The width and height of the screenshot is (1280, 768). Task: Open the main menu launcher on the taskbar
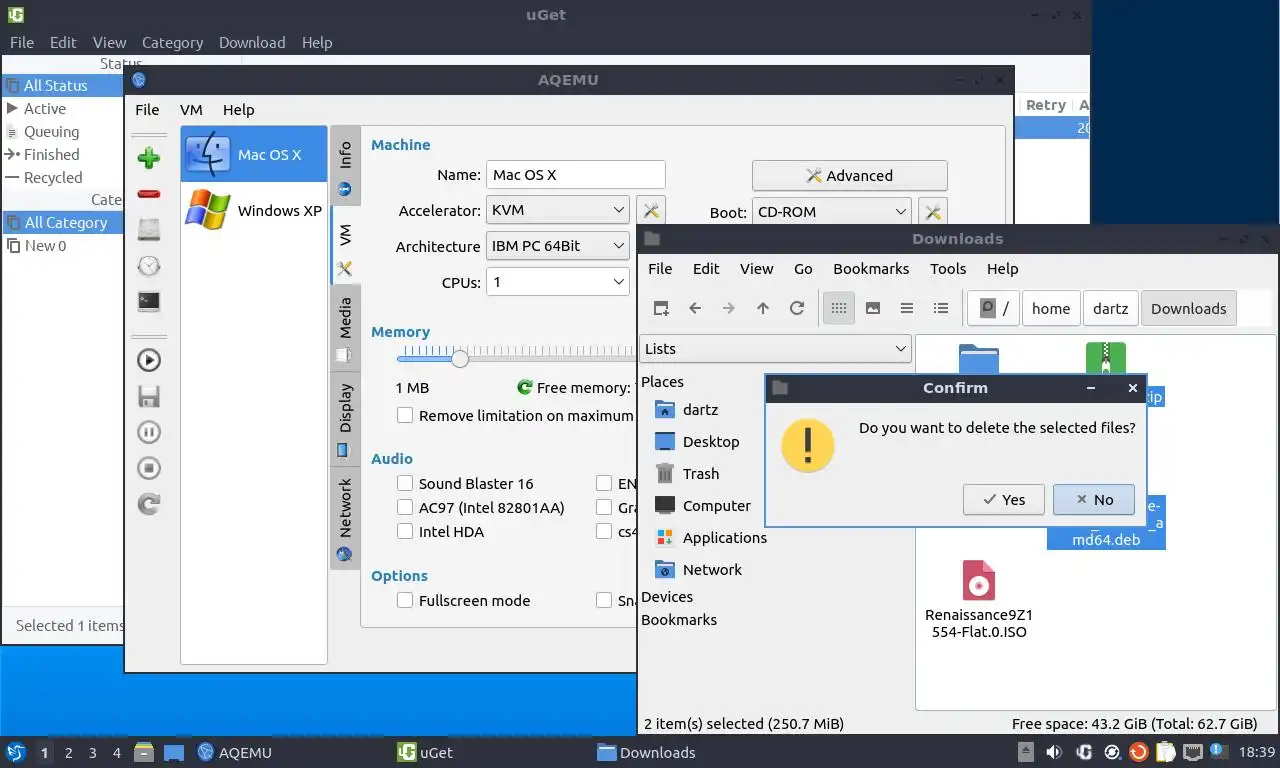[x=16, y=752]
